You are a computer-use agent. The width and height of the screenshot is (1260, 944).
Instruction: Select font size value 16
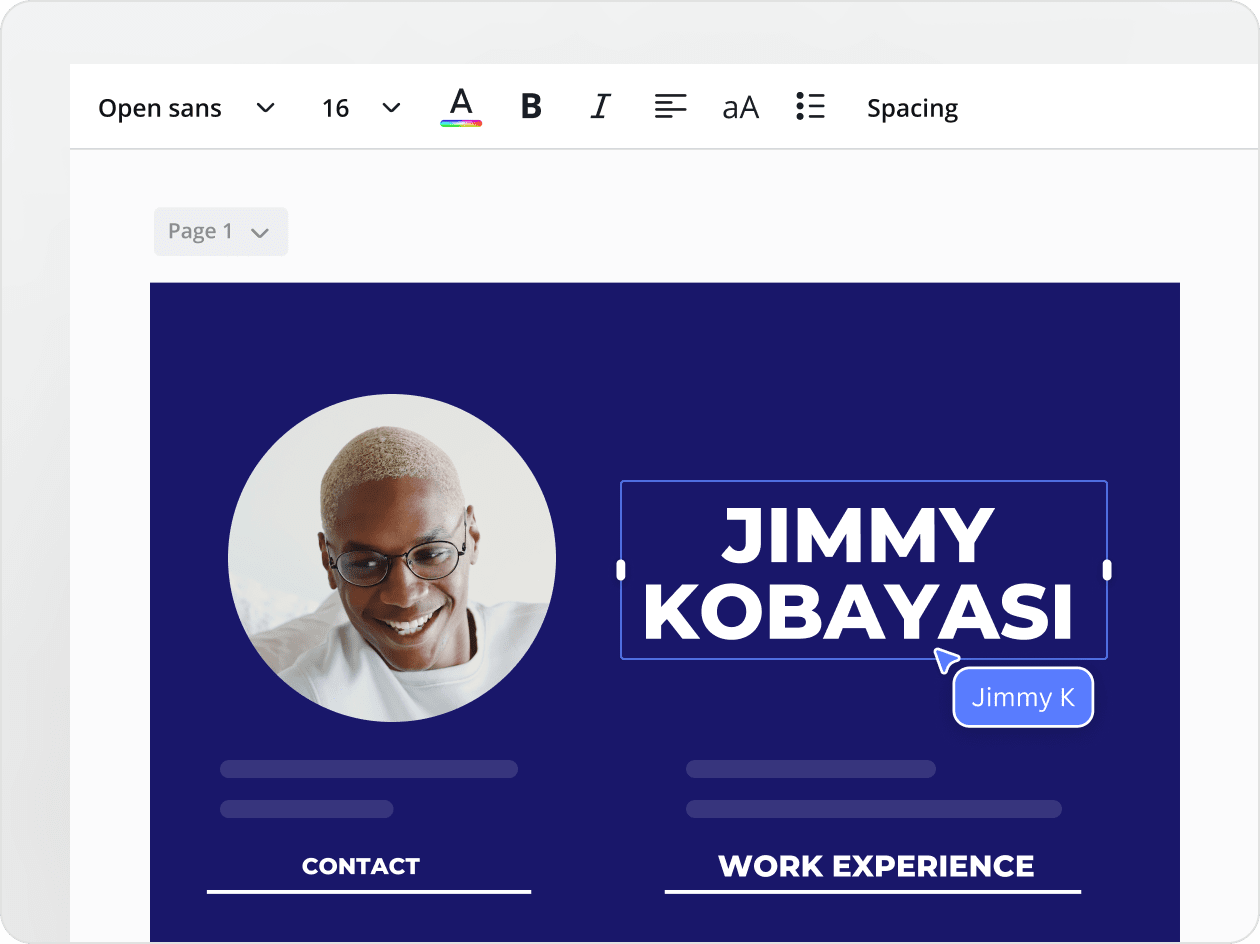tap(335, 107)
